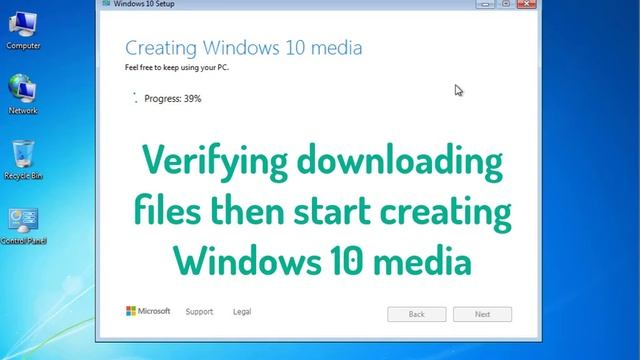
Task: Click the Creating Windows 10 media heading
Action: 243,48
